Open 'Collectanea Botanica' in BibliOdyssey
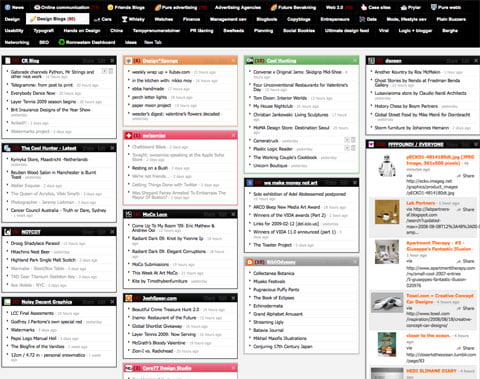The width and height of the screenshot is (480, 379). point(274,273)
